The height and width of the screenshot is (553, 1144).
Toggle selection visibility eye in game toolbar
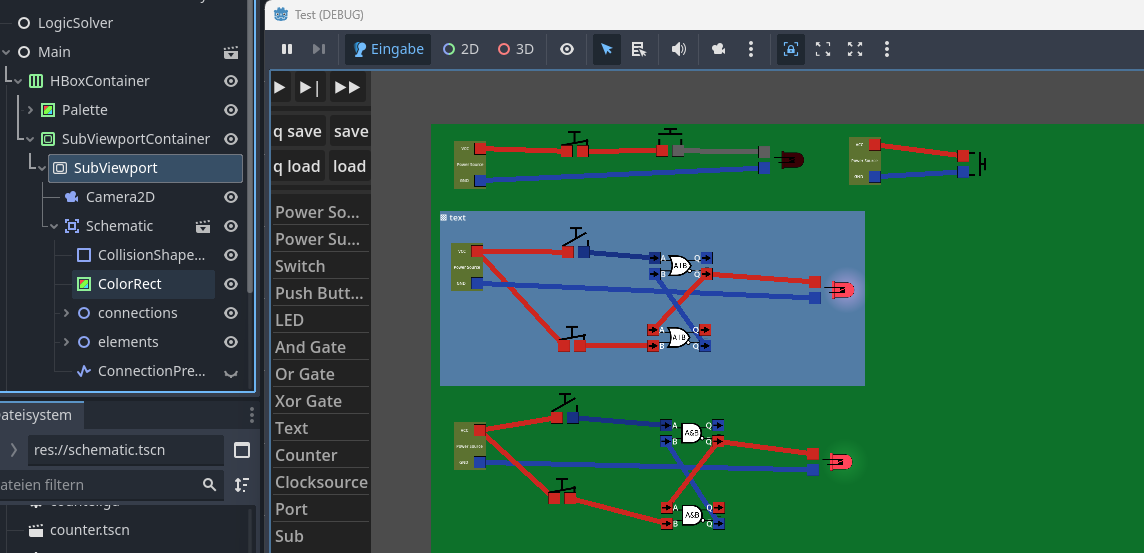[x=567, y=49]
